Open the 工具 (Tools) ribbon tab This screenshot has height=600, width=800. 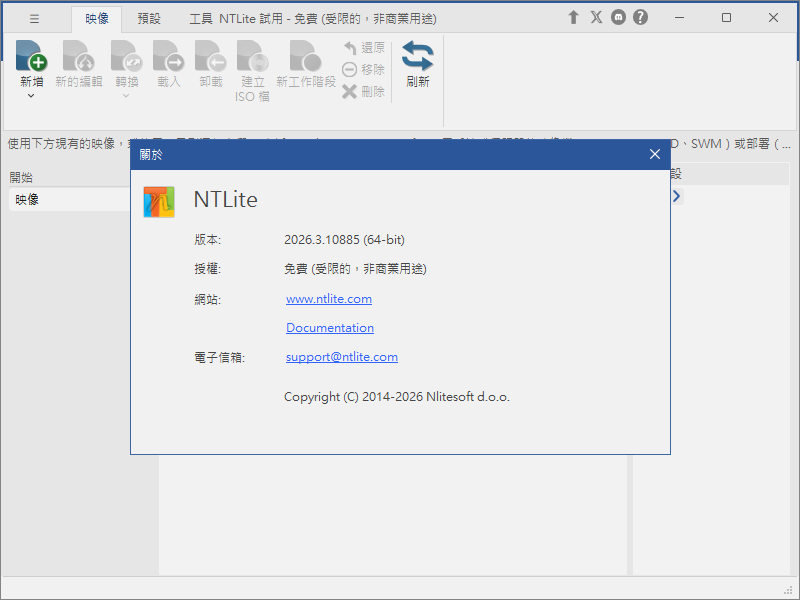click(200, 17)
